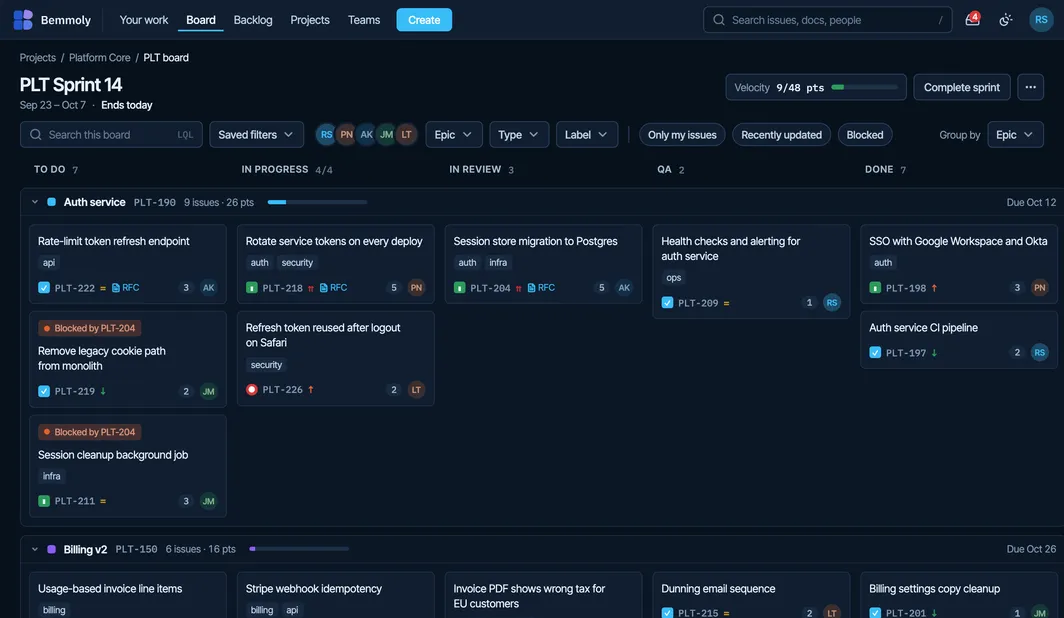Click the priority arrow on PLT-226
1064x618 pixels.
click(x=311, y=389)
